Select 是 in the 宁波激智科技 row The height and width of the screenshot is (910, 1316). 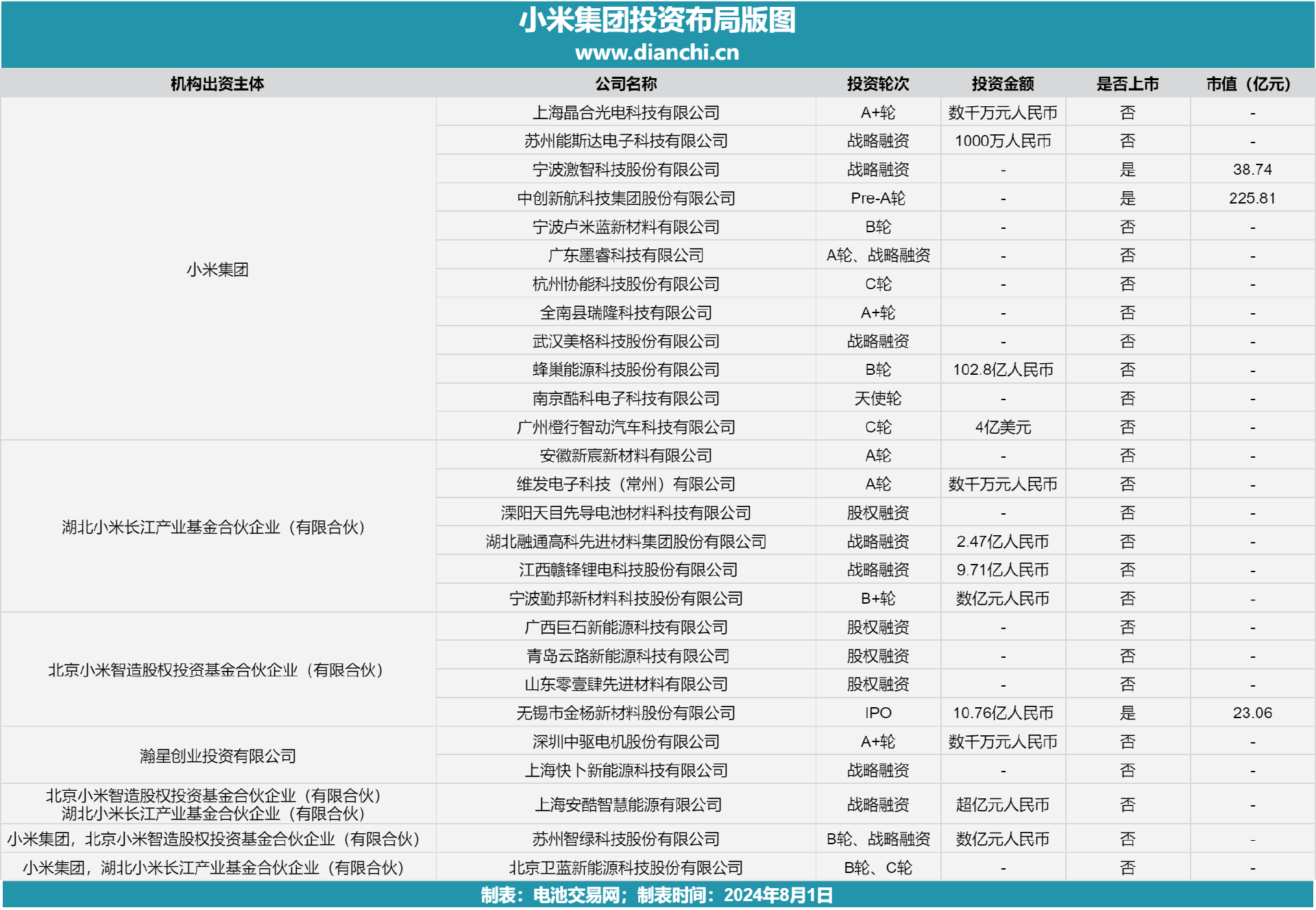pyautogui.click(x=1128, y=169)
